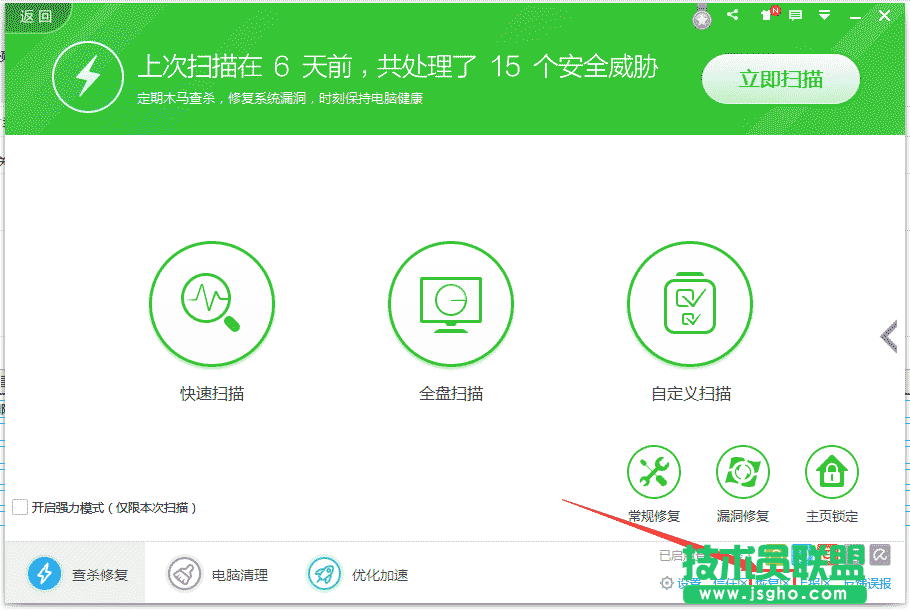Open the 常规修复 repair tool
The image size is (910, 610).
654,471
